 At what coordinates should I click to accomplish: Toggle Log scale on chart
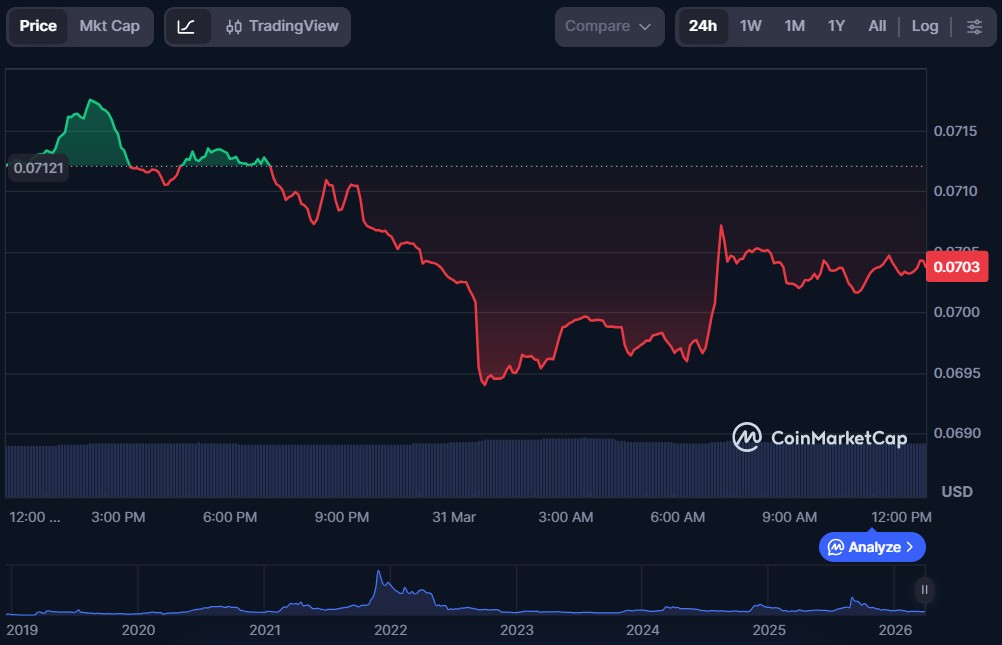(925, 27)
